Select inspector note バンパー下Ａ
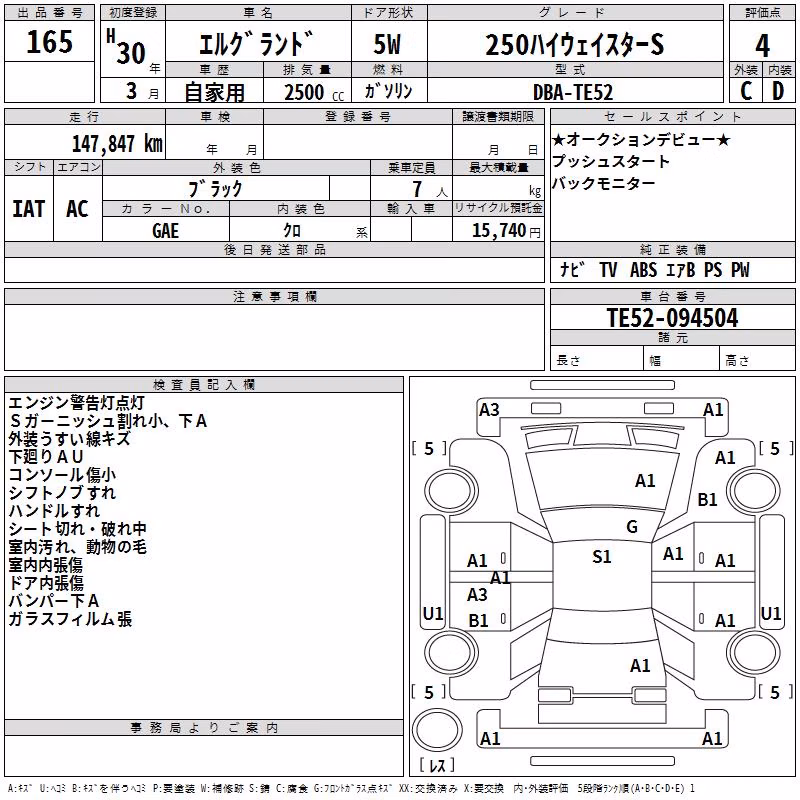Screen dimensions: 800x800 (x=54, y=601)
